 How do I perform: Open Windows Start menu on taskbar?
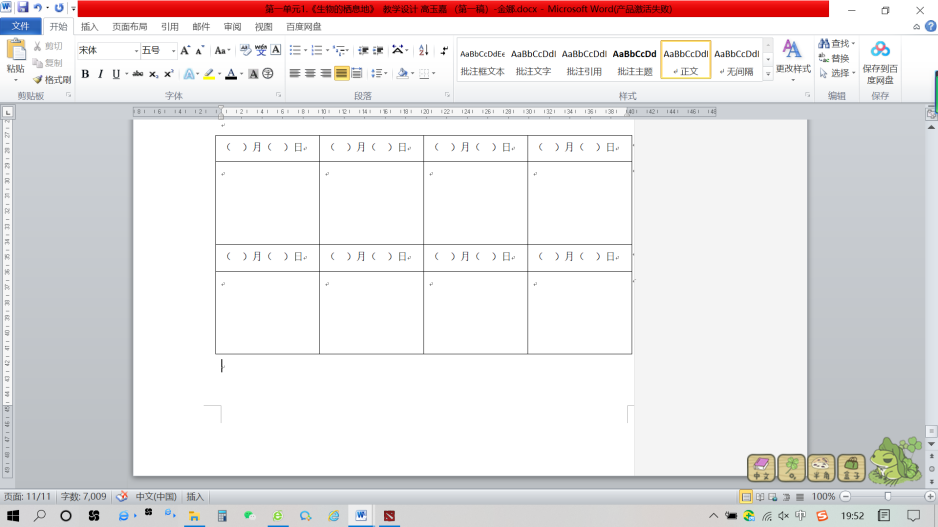(12, 516)
